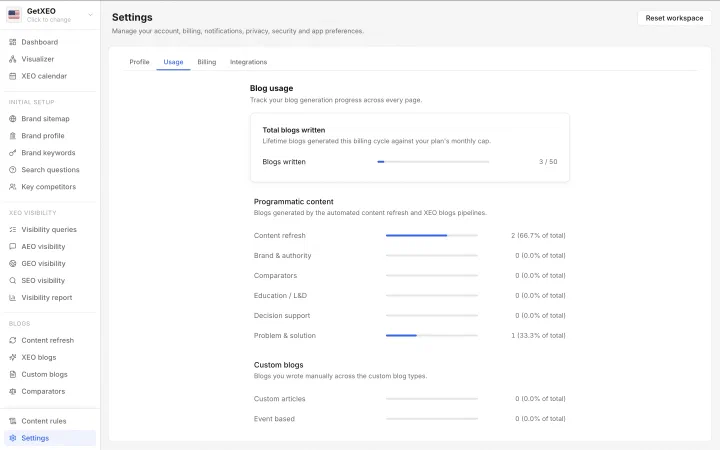Click the GEO visibility icon
Viewport: 720px width, 450px height.
pyautogui.click(x=12, y=263)
